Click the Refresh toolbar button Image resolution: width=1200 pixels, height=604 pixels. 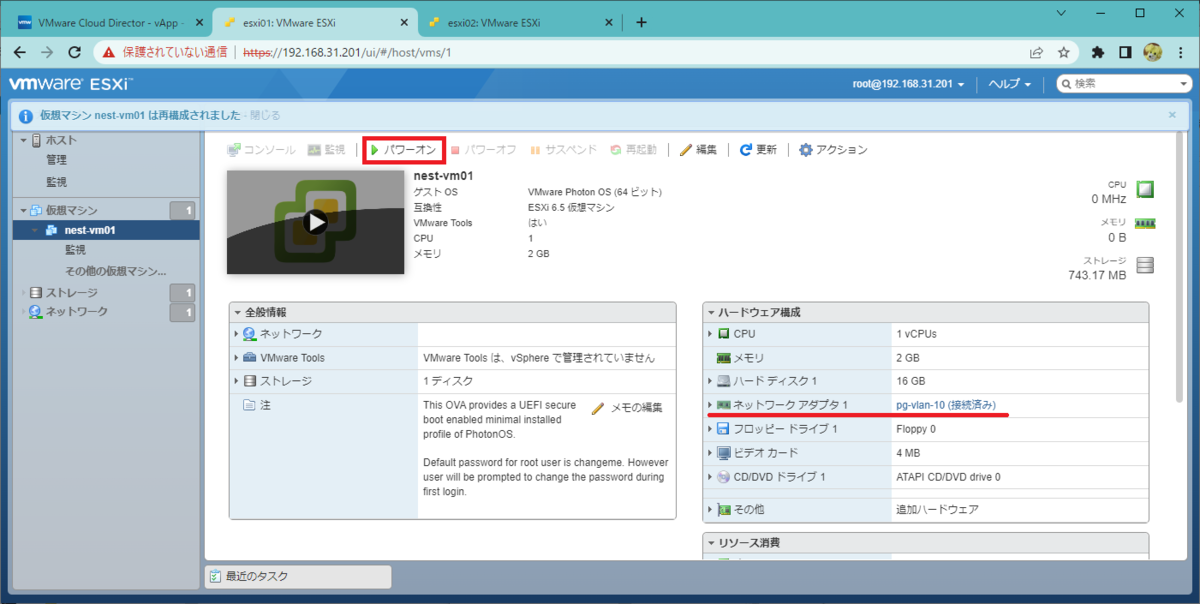click(x=758, y=150)
